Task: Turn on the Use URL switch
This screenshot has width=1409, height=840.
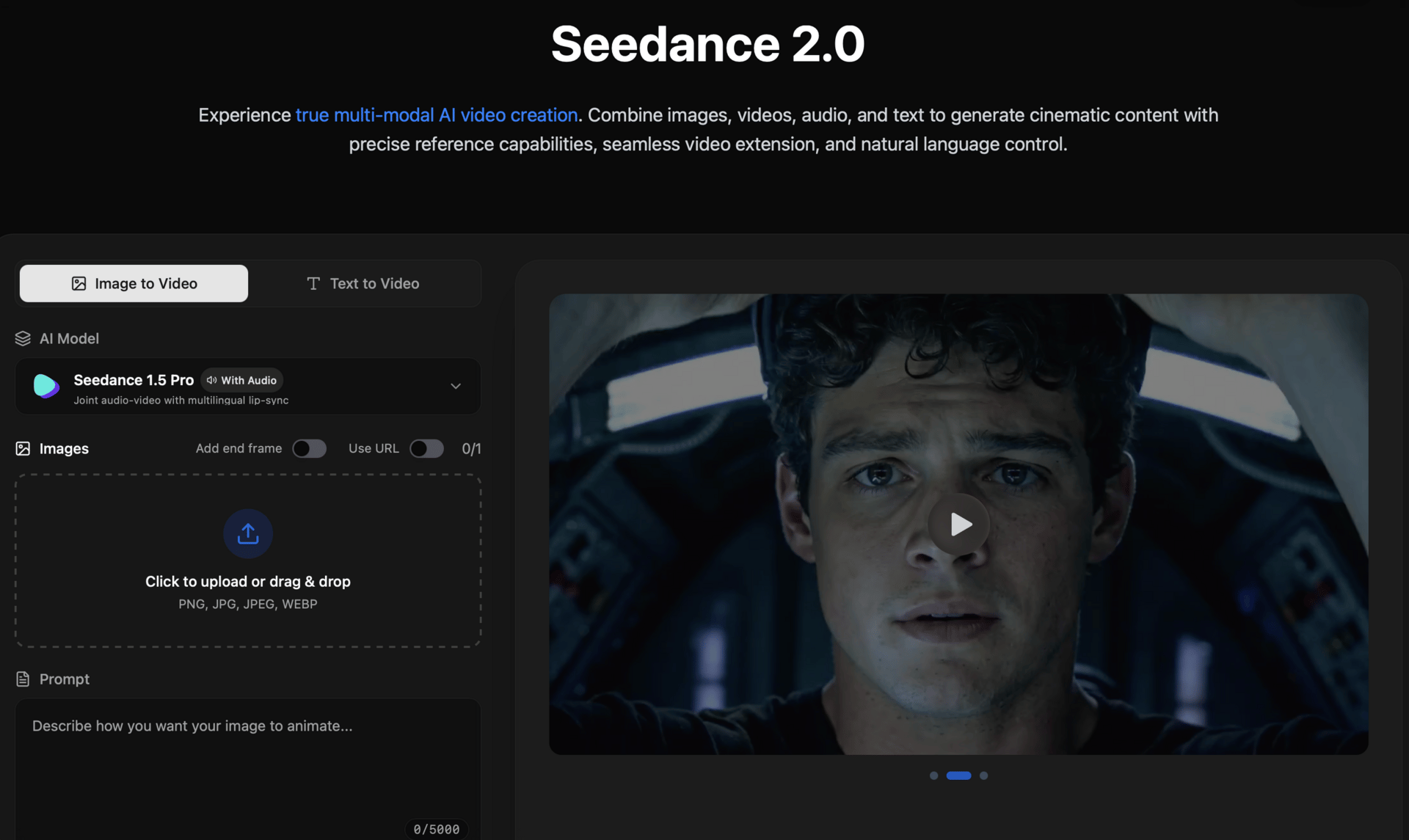Action: 426,448
